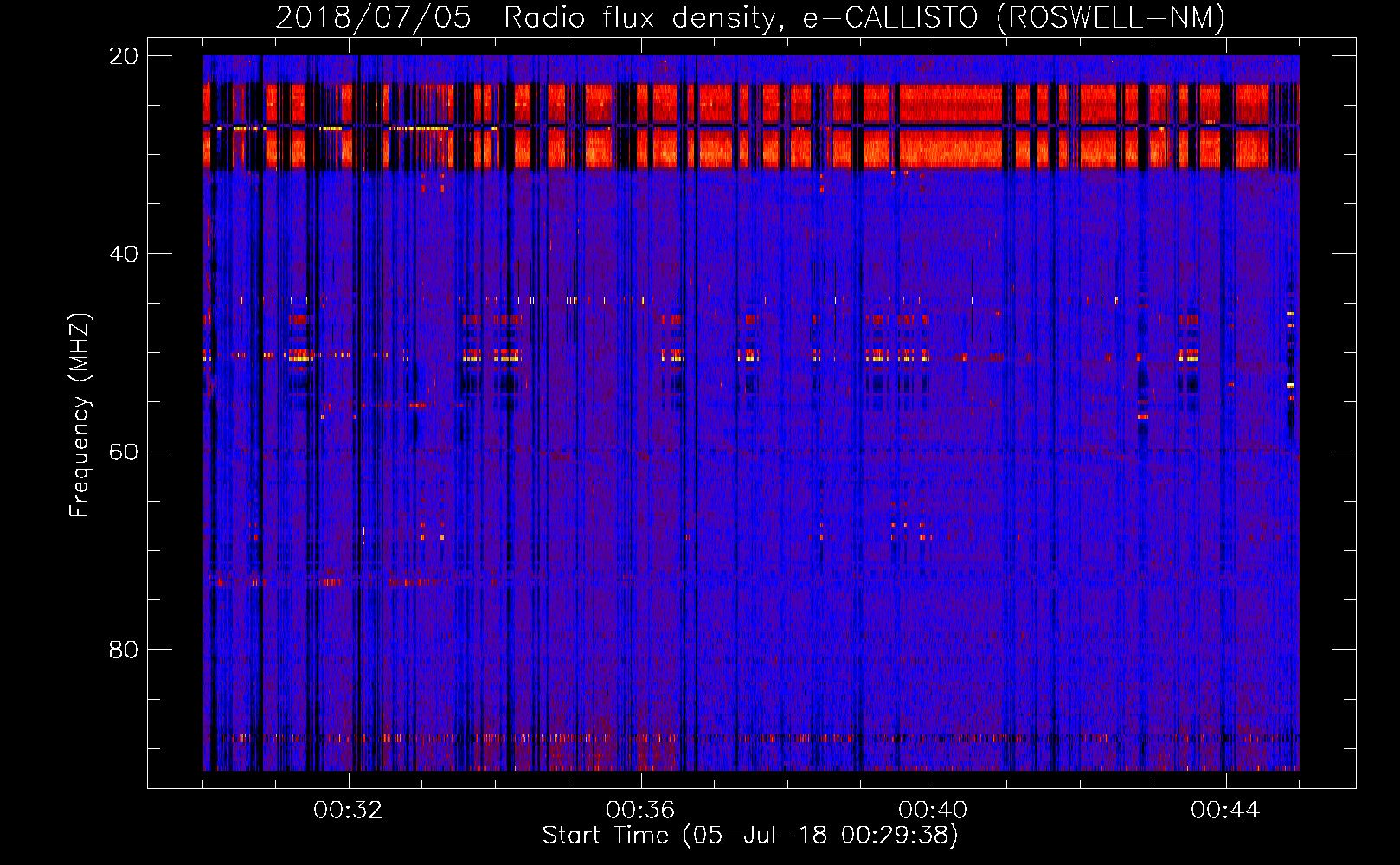Screen dimensions: 1400x865
Task: Click the time tick label '00:40'
Action: [933, 811]
